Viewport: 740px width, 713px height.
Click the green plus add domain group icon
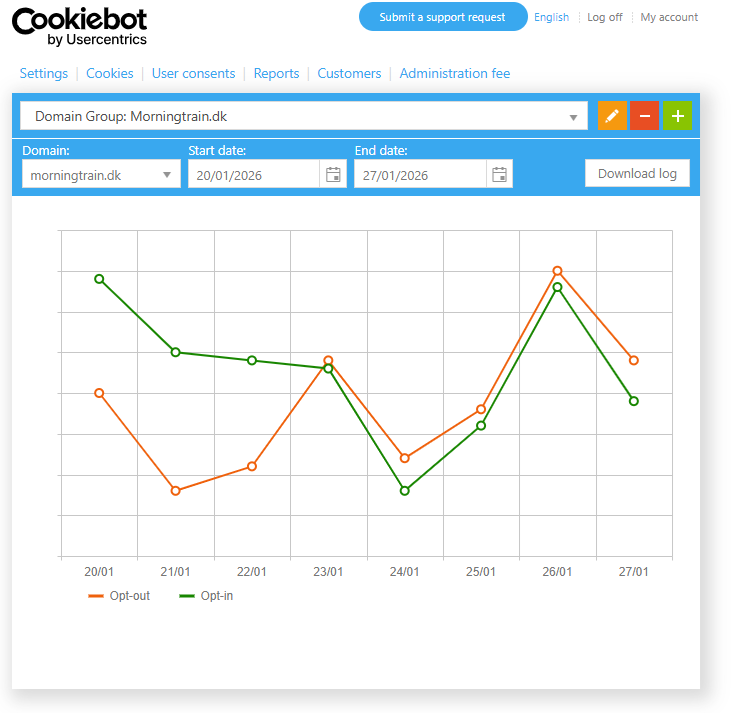click(x=677, y=116)
